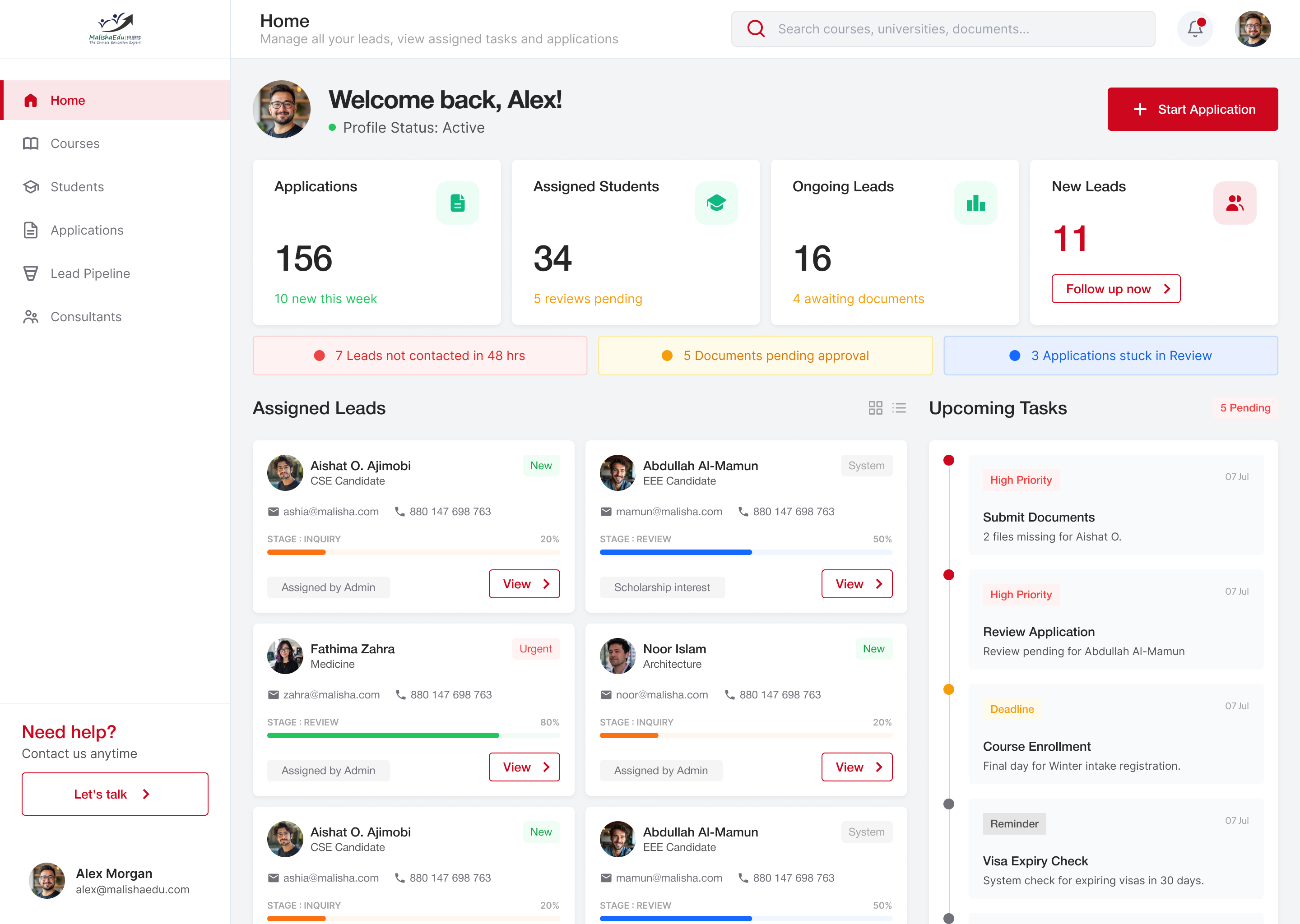Click the red search magnifier icon

point(755,28)
